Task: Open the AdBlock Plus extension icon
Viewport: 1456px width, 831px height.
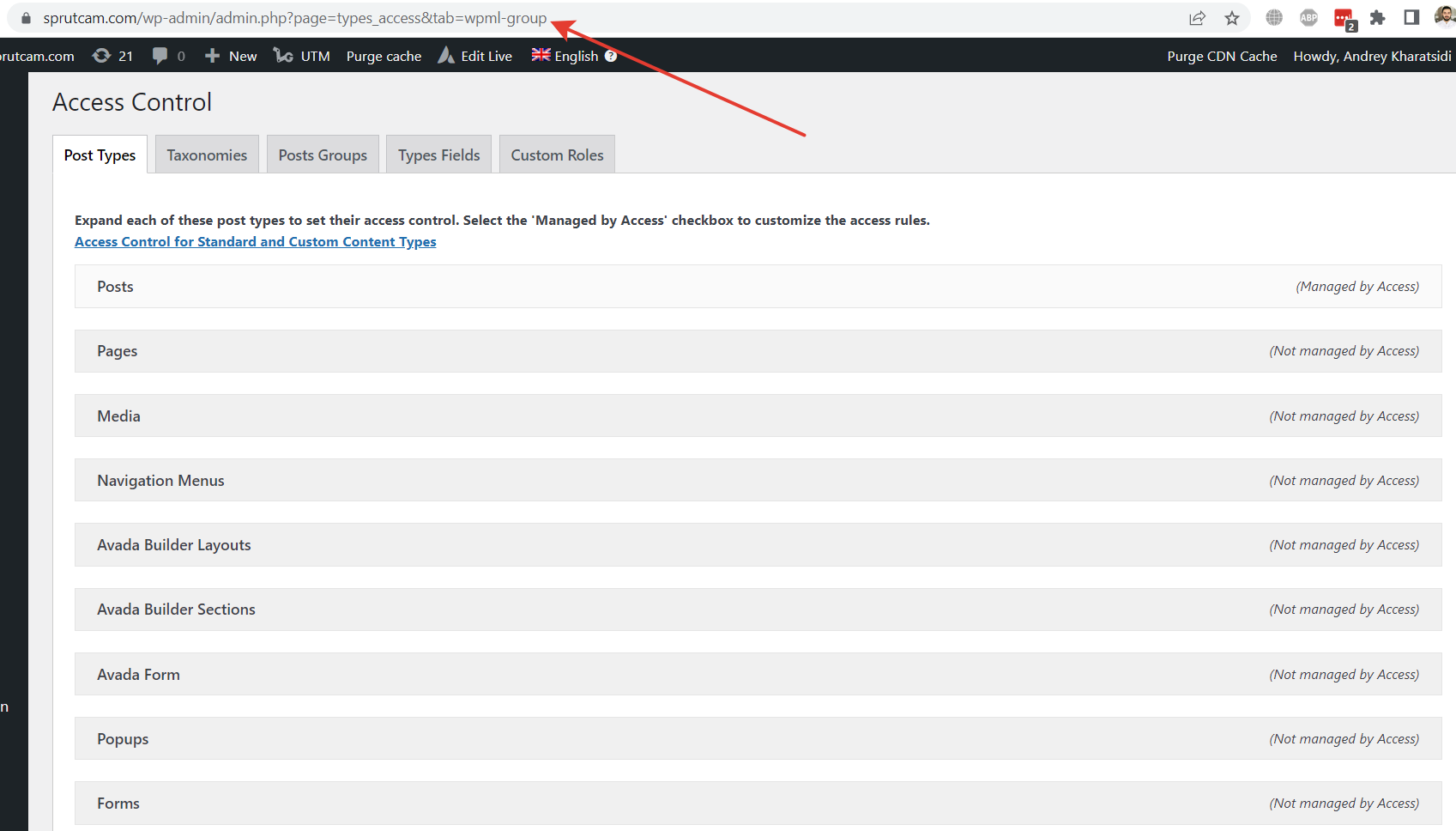Action: (x=1308, y=18)
